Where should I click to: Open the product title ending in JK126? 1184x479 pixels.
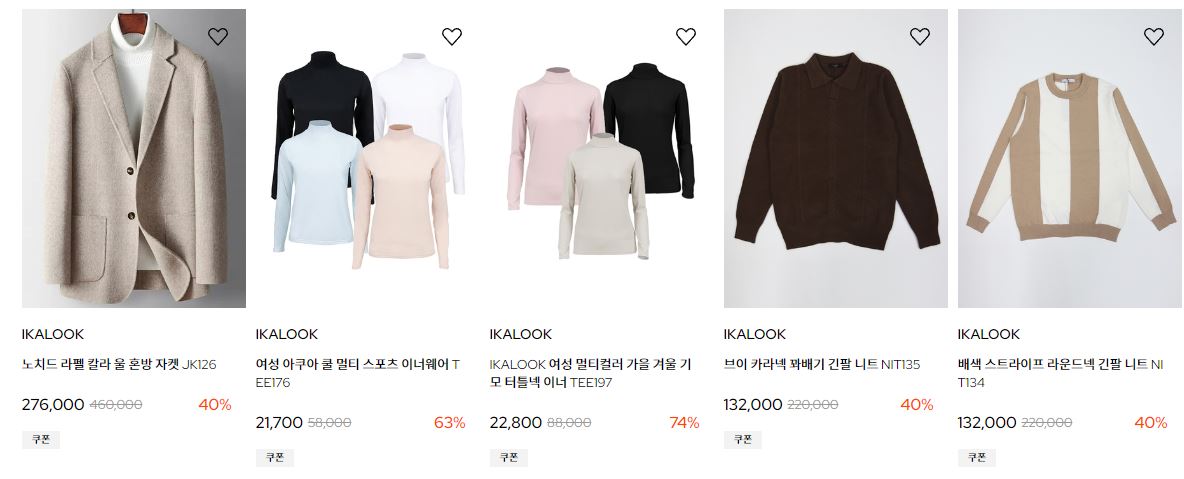coord(119,365)
